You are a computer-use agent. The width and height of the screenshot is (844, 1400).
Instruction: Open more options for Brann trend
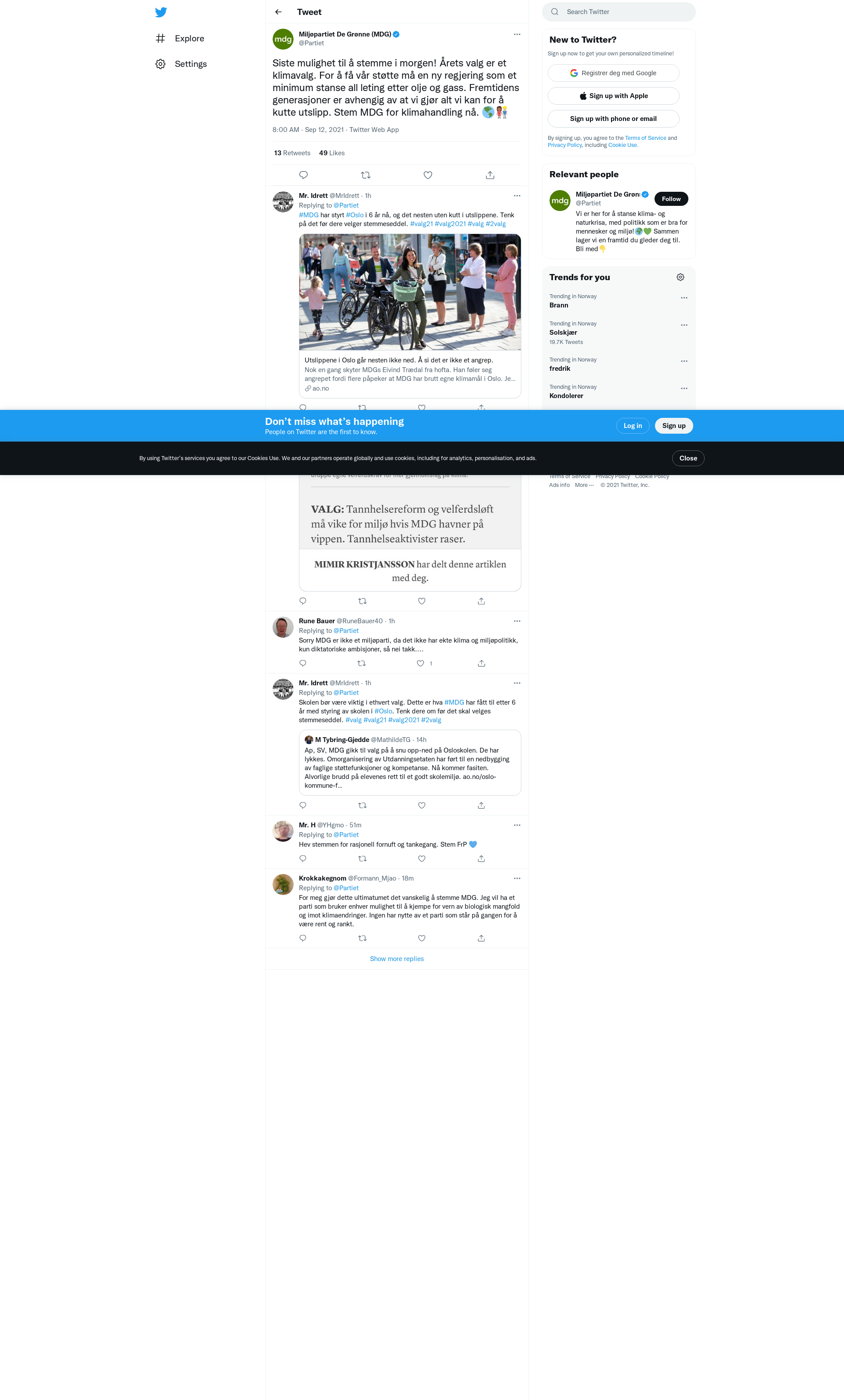(684, 298)
